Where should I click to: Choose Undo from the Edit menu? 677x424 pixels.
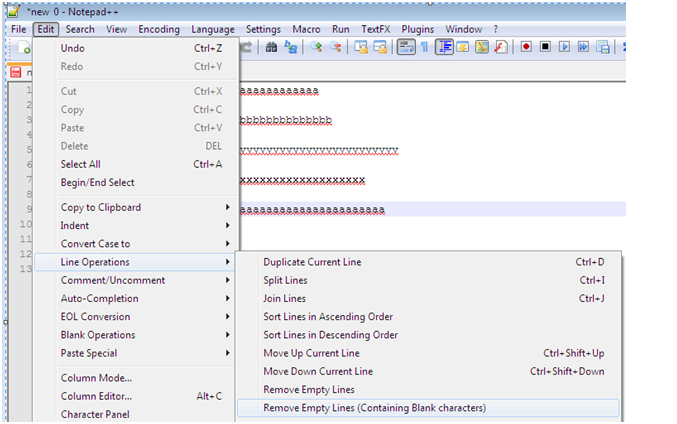136,48
